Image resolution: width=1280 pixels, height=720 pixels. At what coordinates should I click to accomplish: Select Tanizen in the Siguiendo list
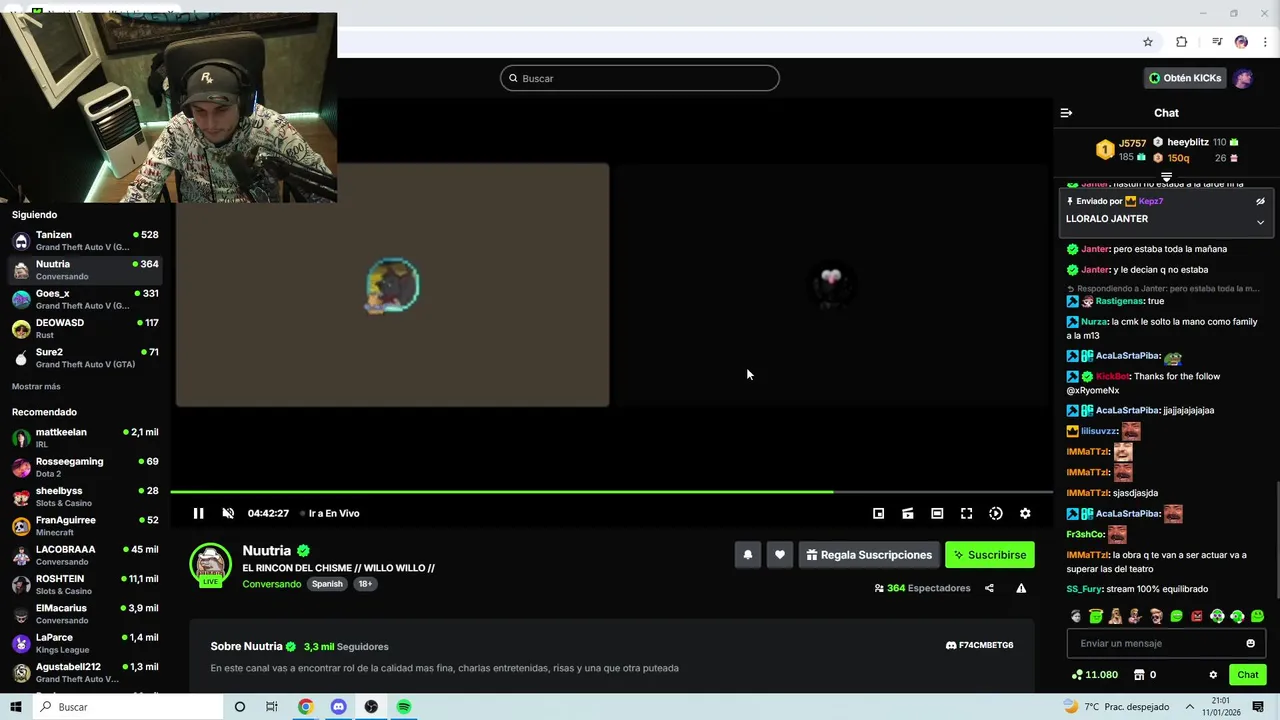point(86,240)
